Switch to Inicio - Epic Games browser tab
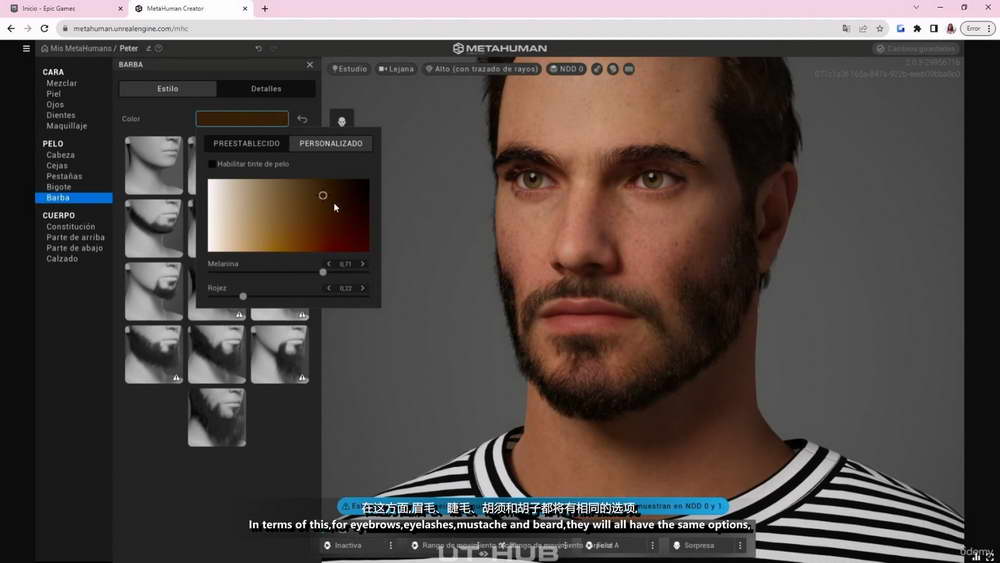Screen dimensions: 1000x563 (x=64, y=9)
